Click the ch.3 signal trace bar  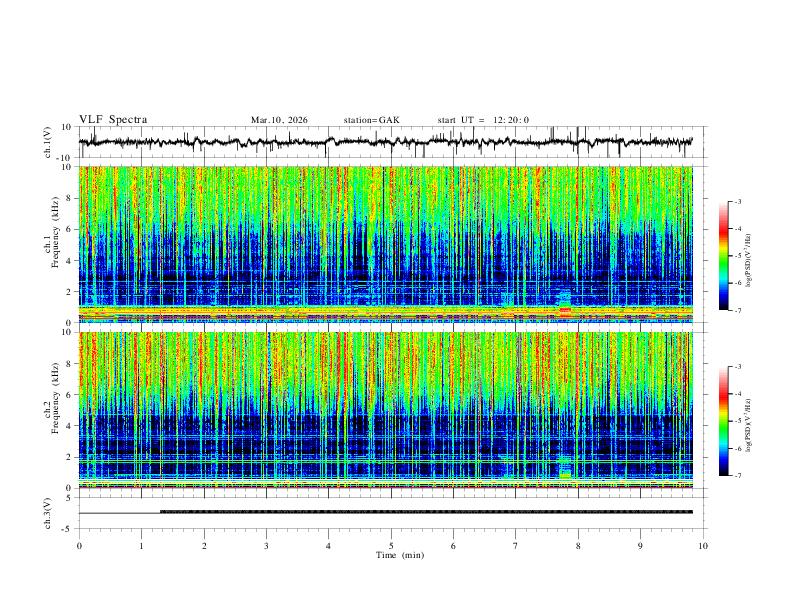(x=426, y=512)
